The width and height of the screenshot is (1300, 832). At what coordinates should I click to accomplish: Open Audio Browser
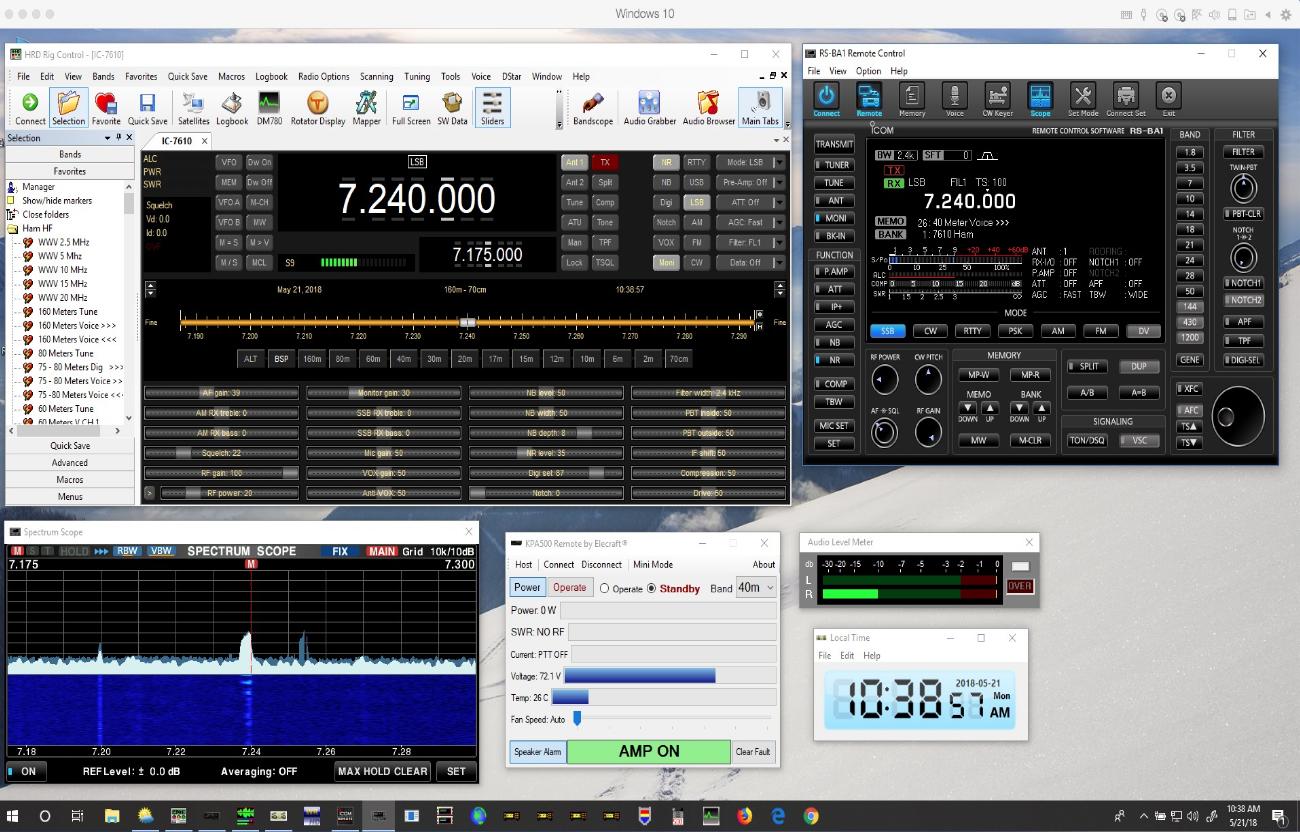[708, 108]
